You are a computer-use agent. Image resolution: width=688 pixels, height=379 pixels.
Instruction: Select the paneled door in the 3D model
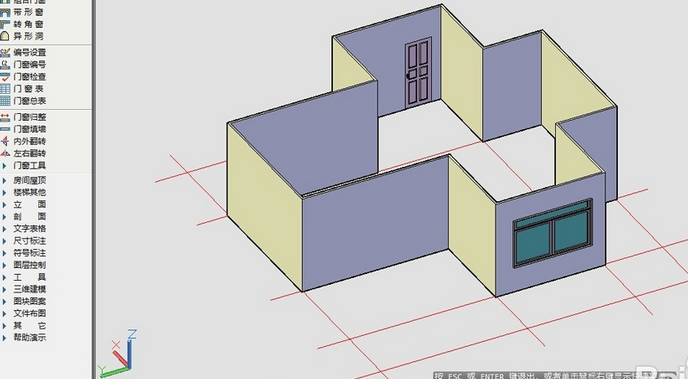pos(418,72)
